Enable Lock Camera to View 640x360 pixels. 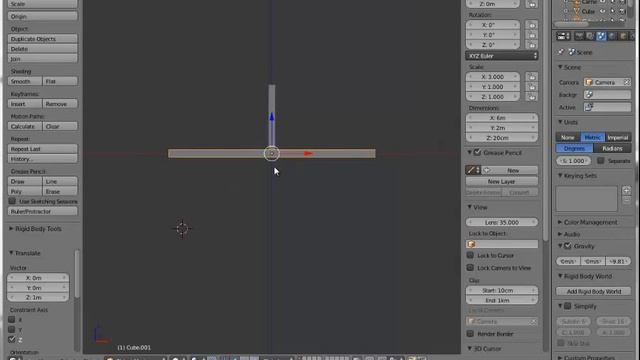pos(470,268)
